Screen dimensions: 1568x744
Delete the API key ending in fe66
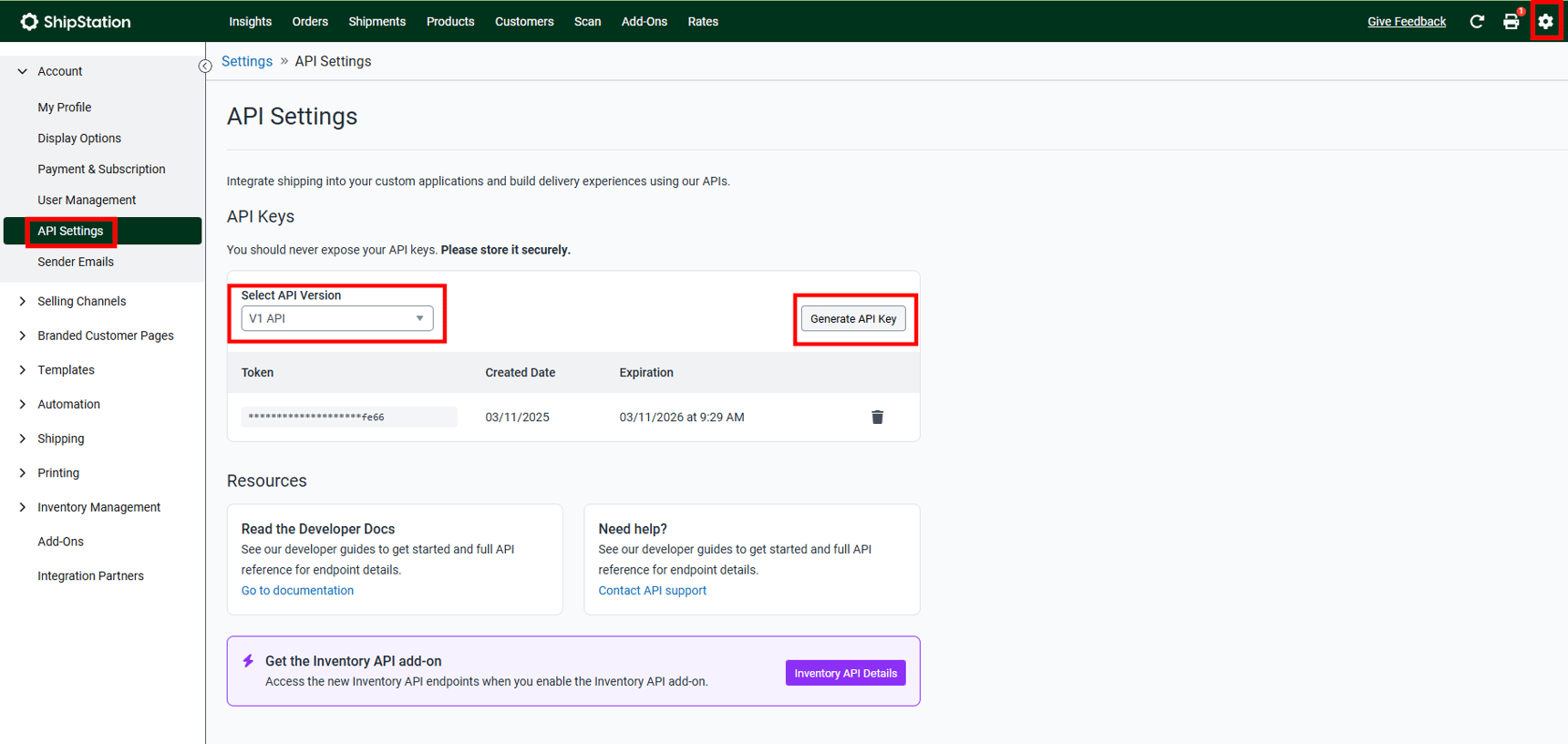tap(877, 417)
